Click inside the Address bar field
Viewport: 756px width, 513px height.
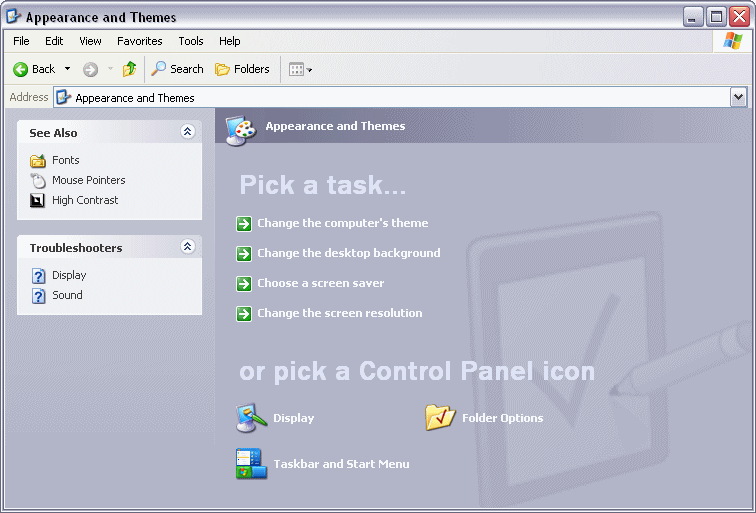point(400,97)
